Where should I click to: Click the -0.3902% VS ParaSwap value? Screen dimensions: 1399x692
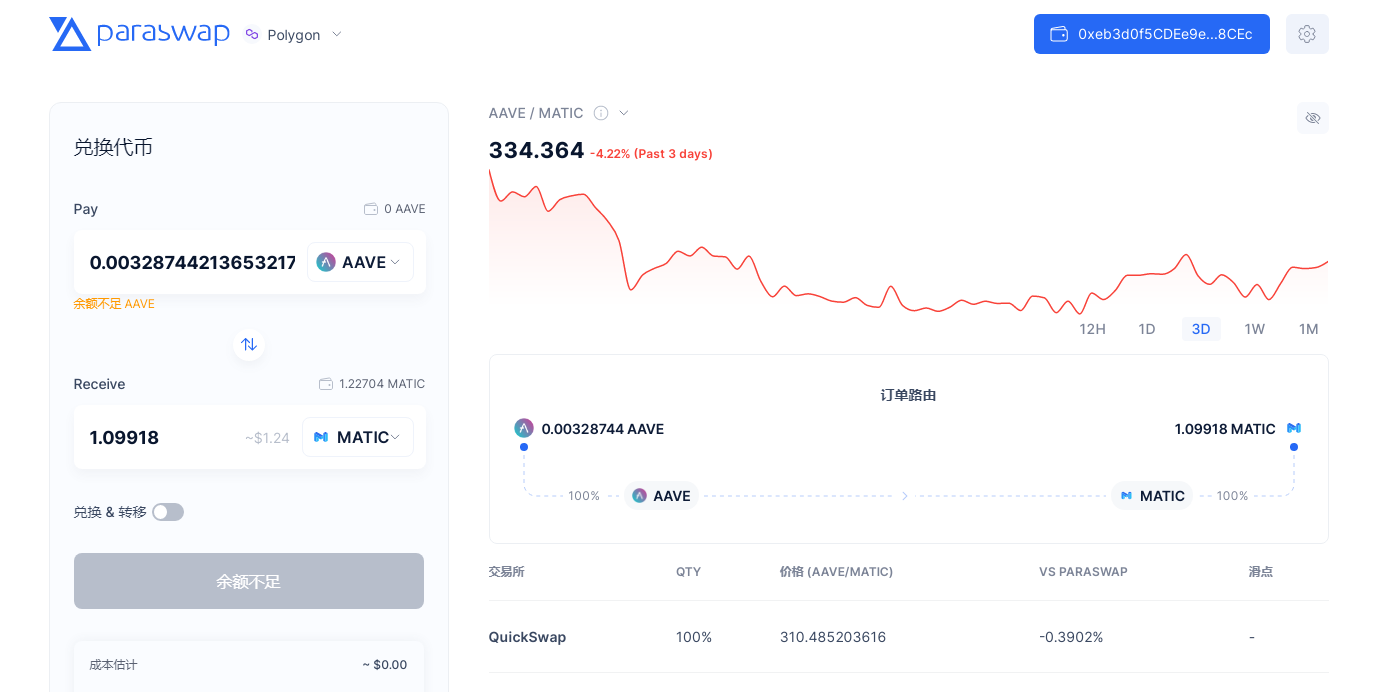(x=1071, y=637)
